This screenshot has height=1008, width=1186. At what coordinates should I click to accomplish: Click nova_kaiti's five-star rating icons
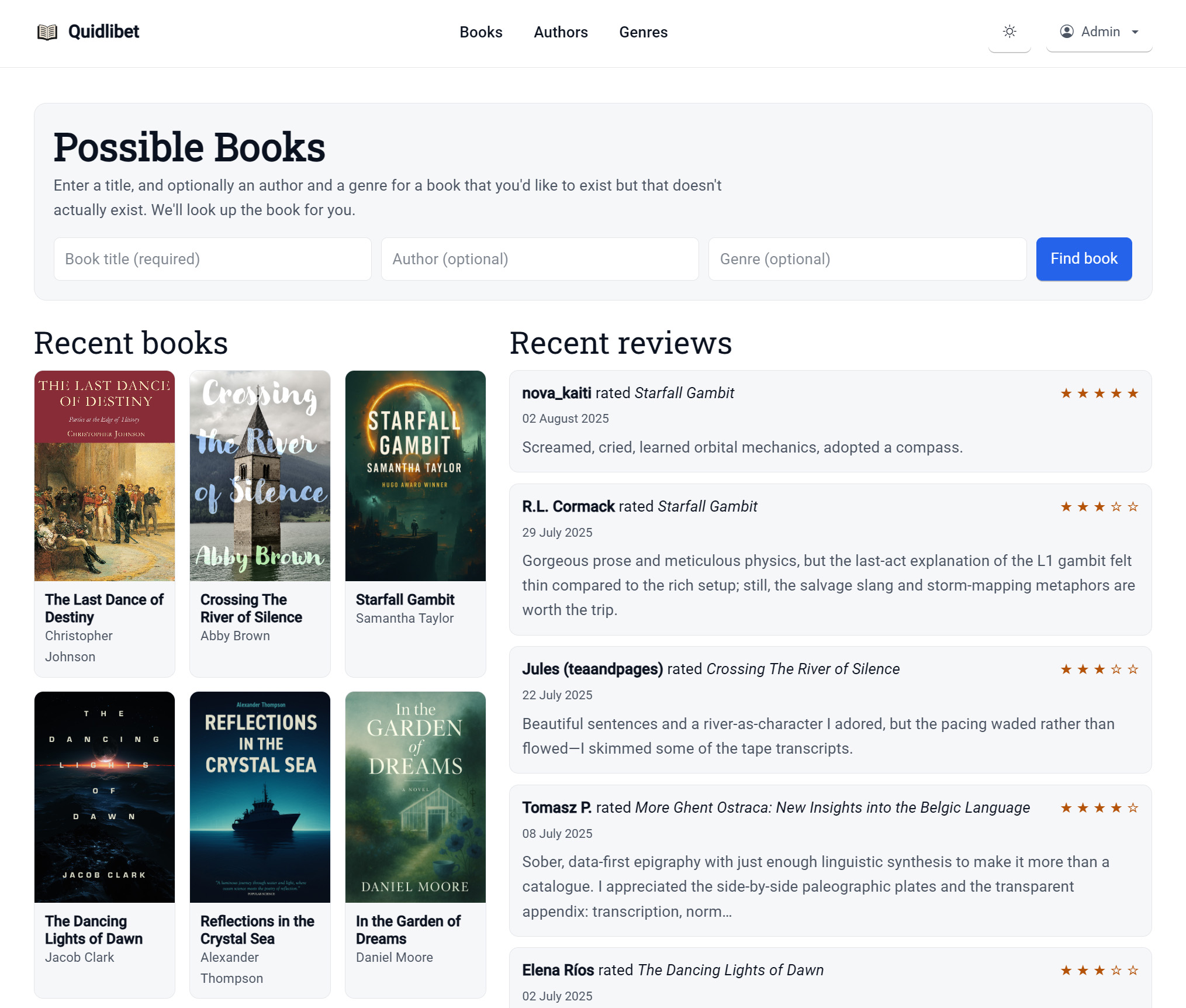[1099, 393]
